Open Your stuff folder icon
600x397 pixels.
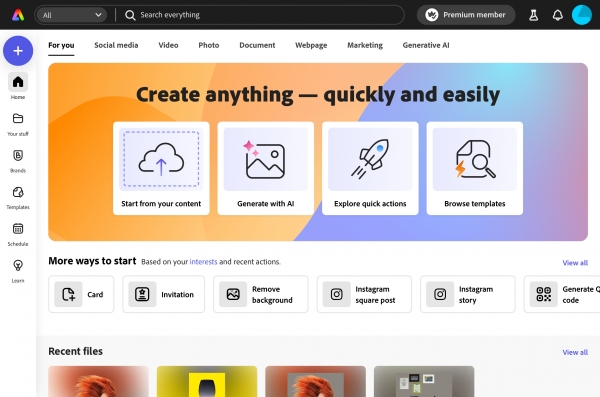(x=18, y=118)
